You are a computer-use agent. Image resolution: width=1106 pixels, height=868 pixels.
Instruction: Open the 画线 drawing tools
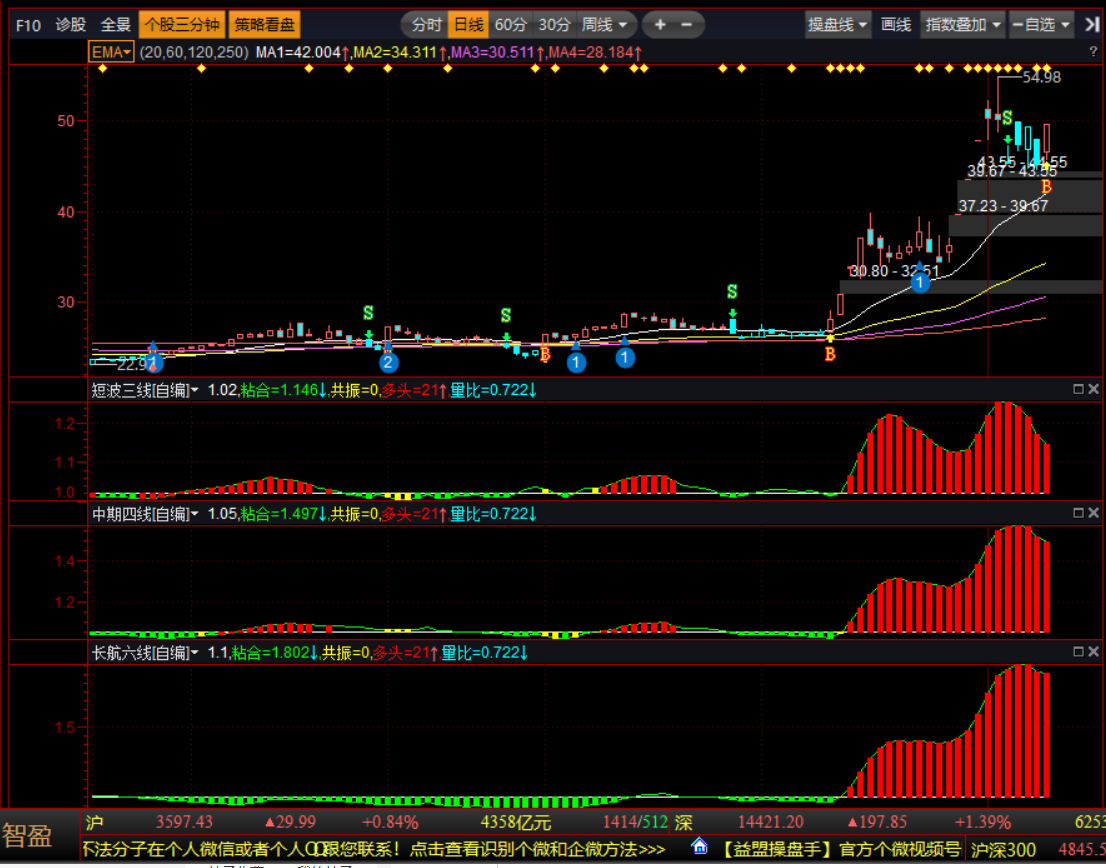coord(896,25)
